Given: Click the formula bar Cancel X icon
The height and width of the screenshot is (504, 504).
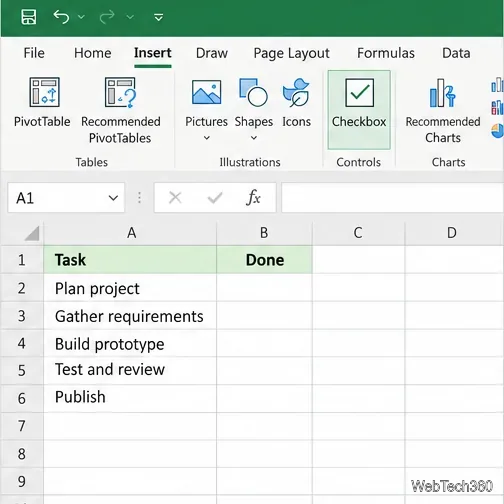Looking at the screenshot, I should point(175,198).
